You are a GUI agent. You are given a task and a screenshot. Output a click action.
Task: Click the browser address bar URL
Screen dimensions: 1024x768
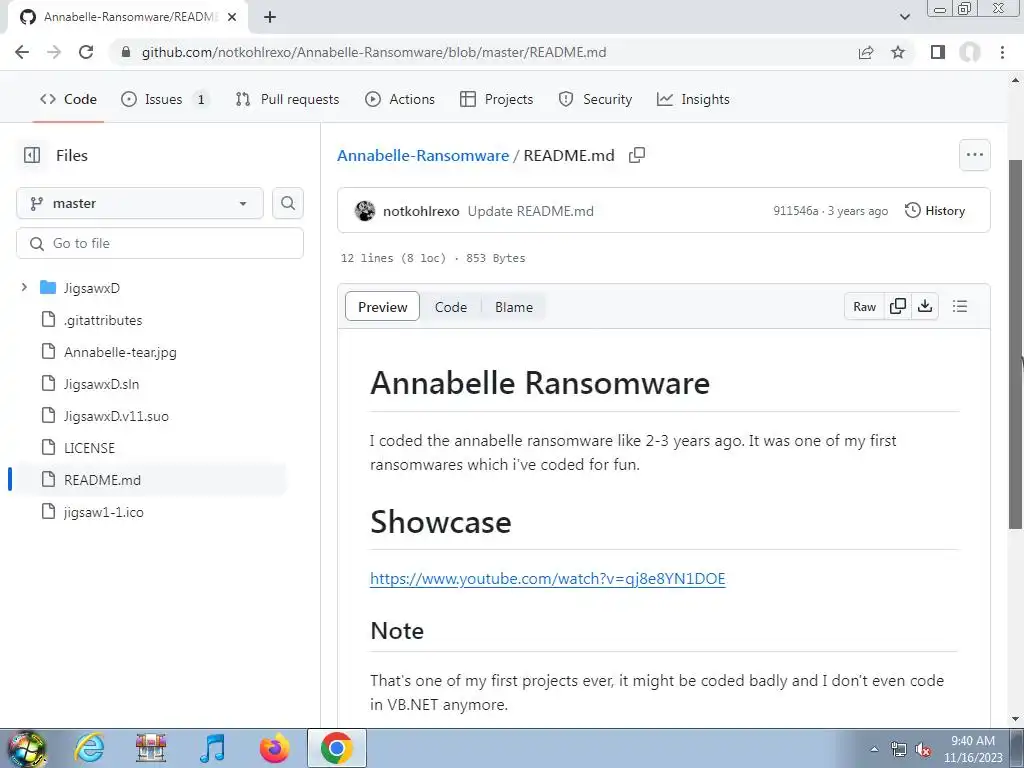click(374, 52)
